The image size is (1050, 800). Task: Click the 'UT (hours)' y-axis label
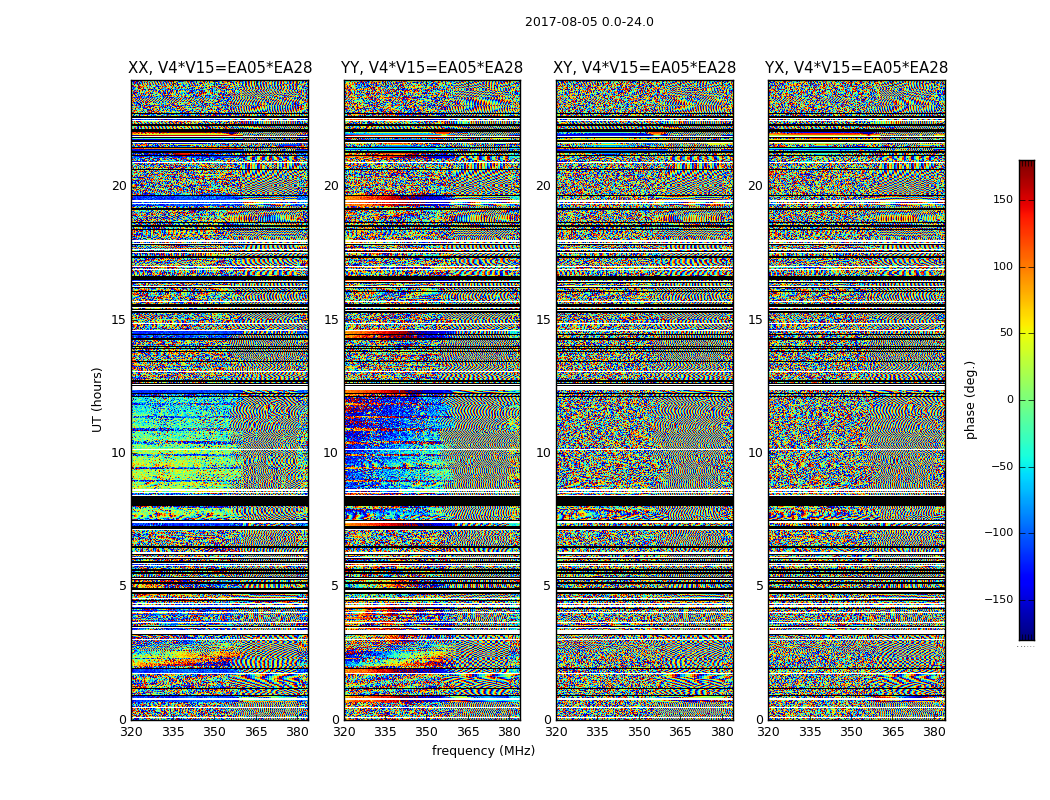pyautogui.click(x=97, y=400)
